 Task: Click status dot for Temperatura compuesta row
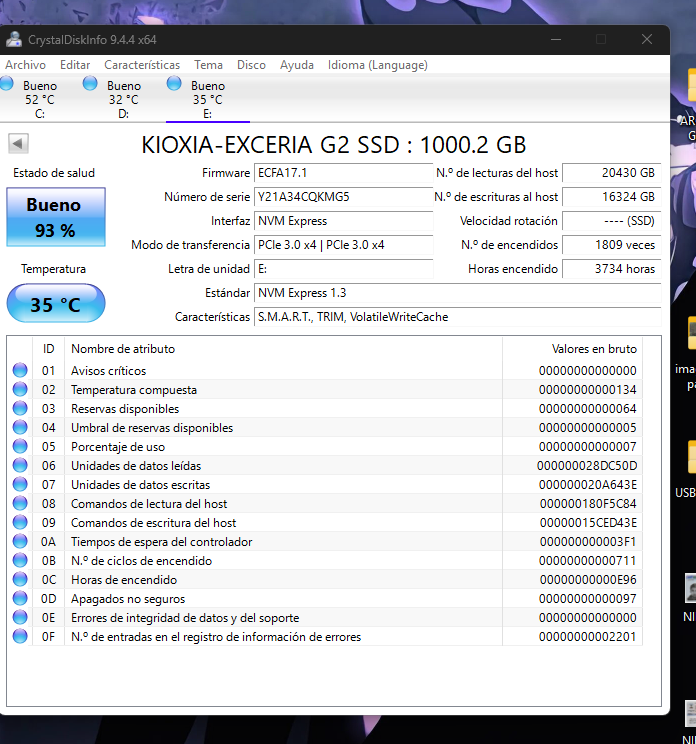pos(20,389)
